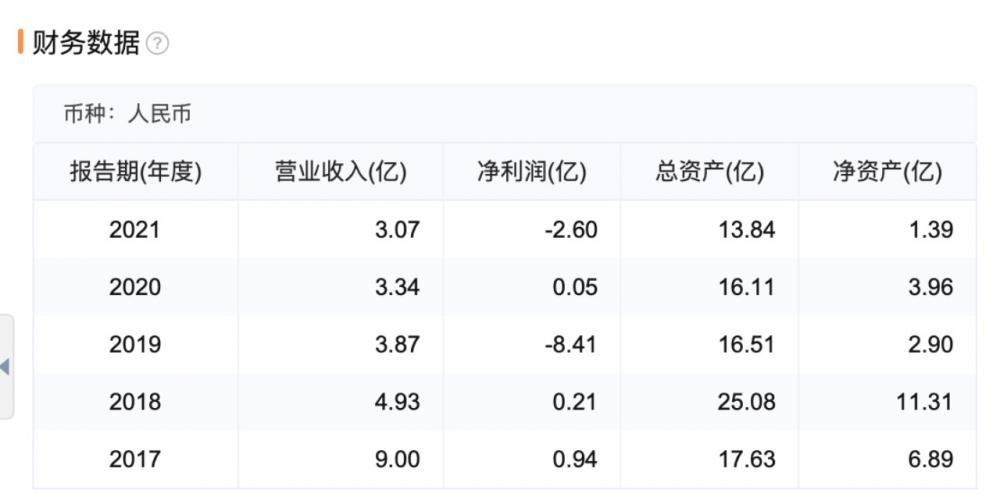Expand the left side panel arrow
This screenshot has height=504, width=1000.
click(x=5, y=367)
